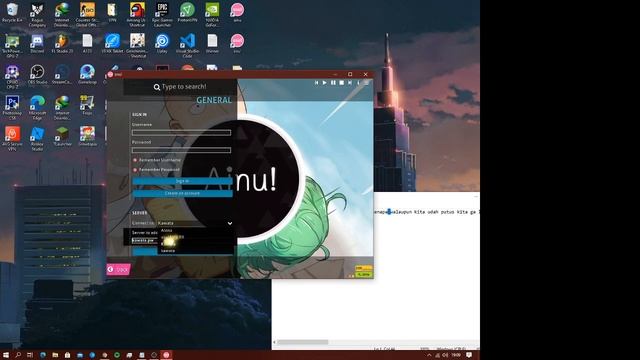
Task: Open File Explorer from the taskbar
Action: (x=55, y=355)
